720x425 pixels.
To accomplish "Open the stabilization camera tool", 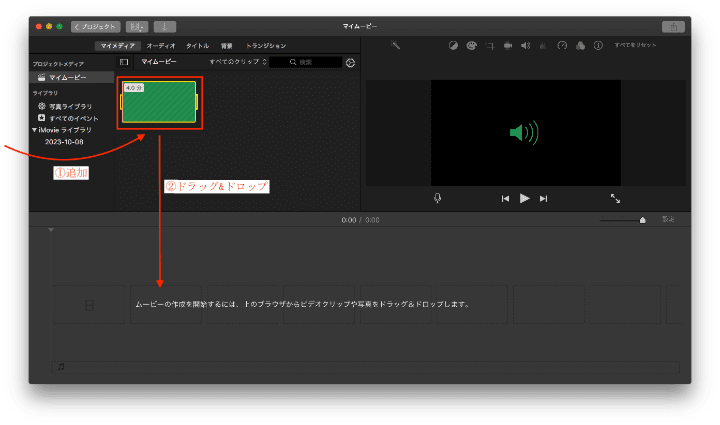I will (x=508, y=45).
